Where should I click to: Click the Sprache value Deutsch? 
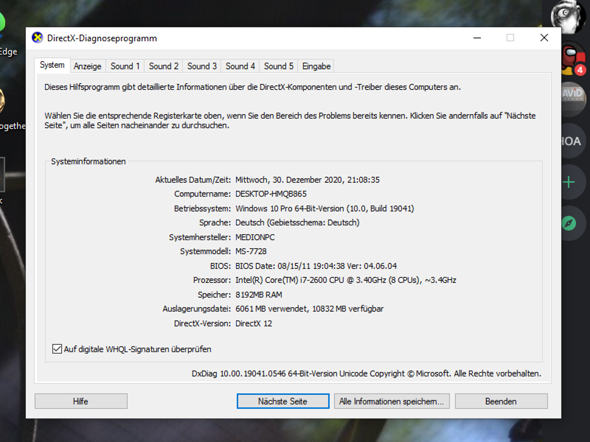pyautogui.click(x=297, y=223)
